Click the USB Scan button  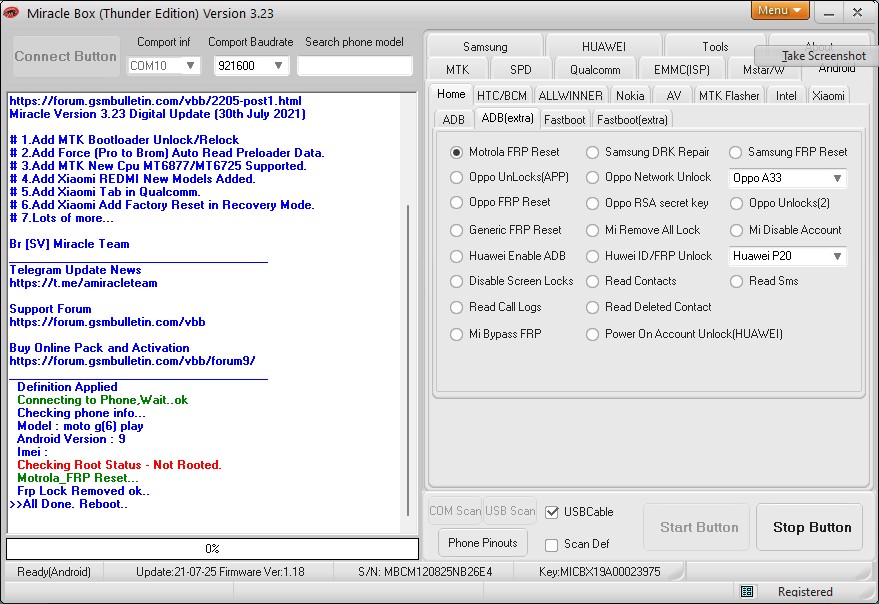[510, 511]
